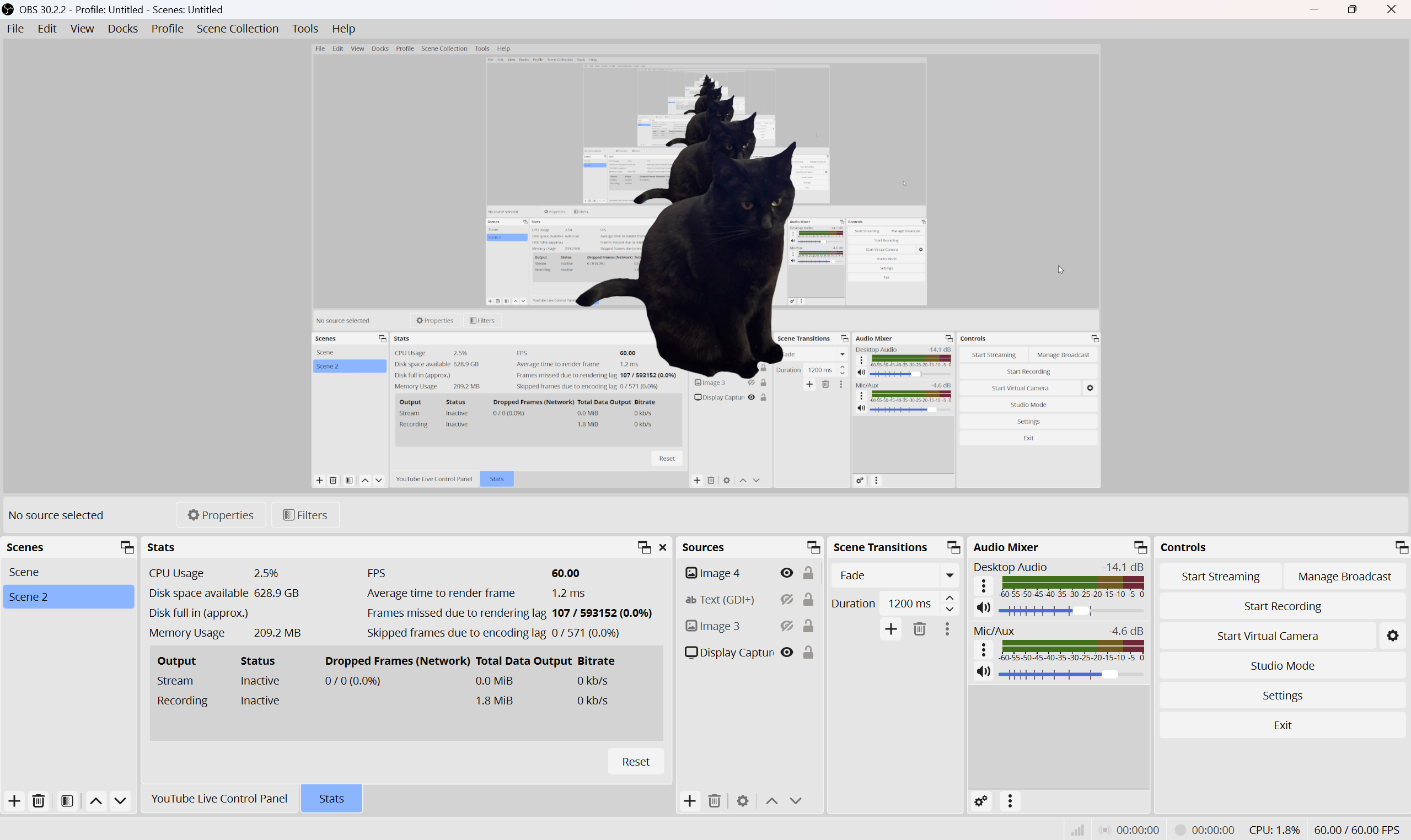
Task: Open the Profile menu
Action: coord(168,28)
